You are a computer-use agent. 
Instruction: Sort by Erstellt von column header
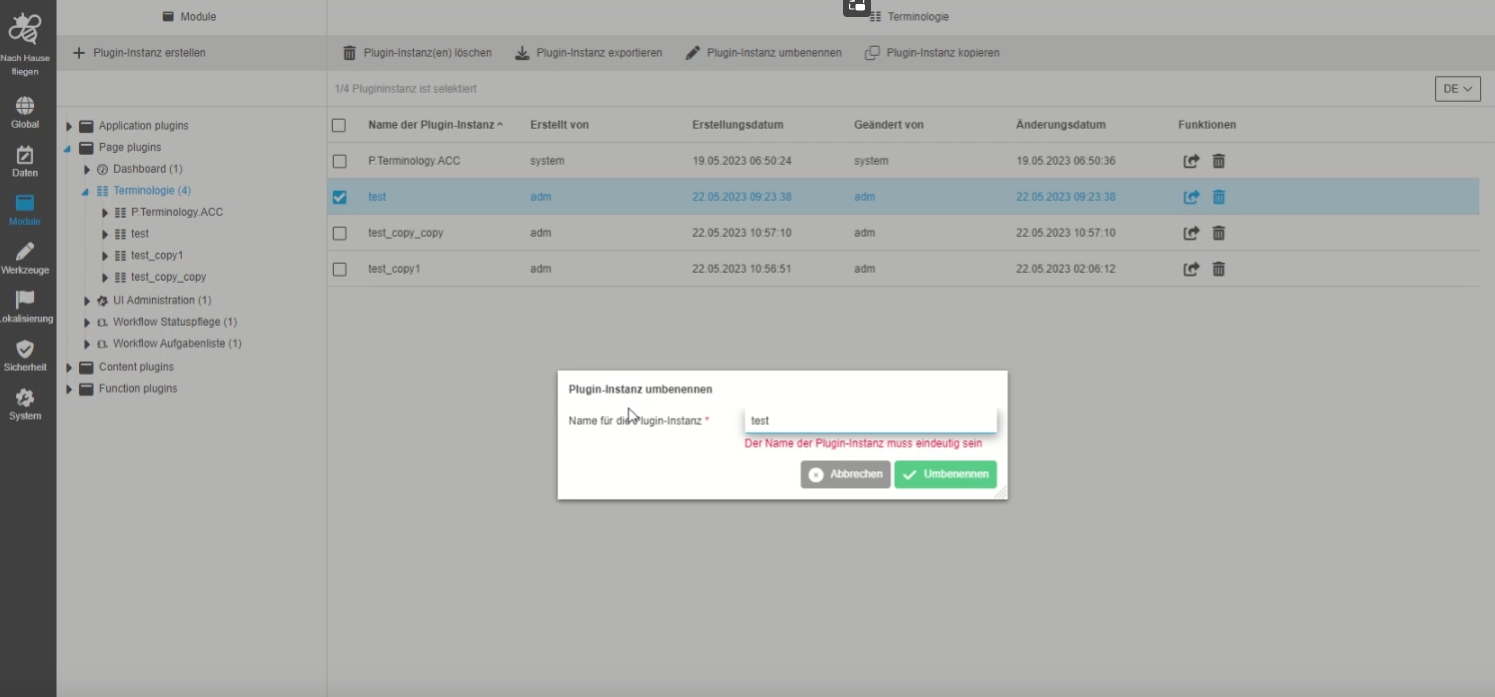coord(559,125)
